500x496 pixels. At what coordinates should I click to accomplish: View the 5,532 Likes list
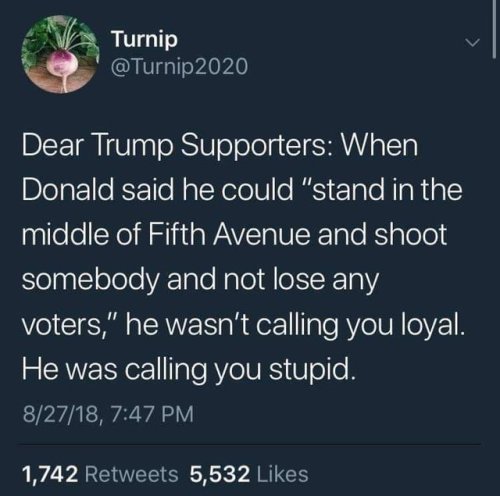point(249,474)
